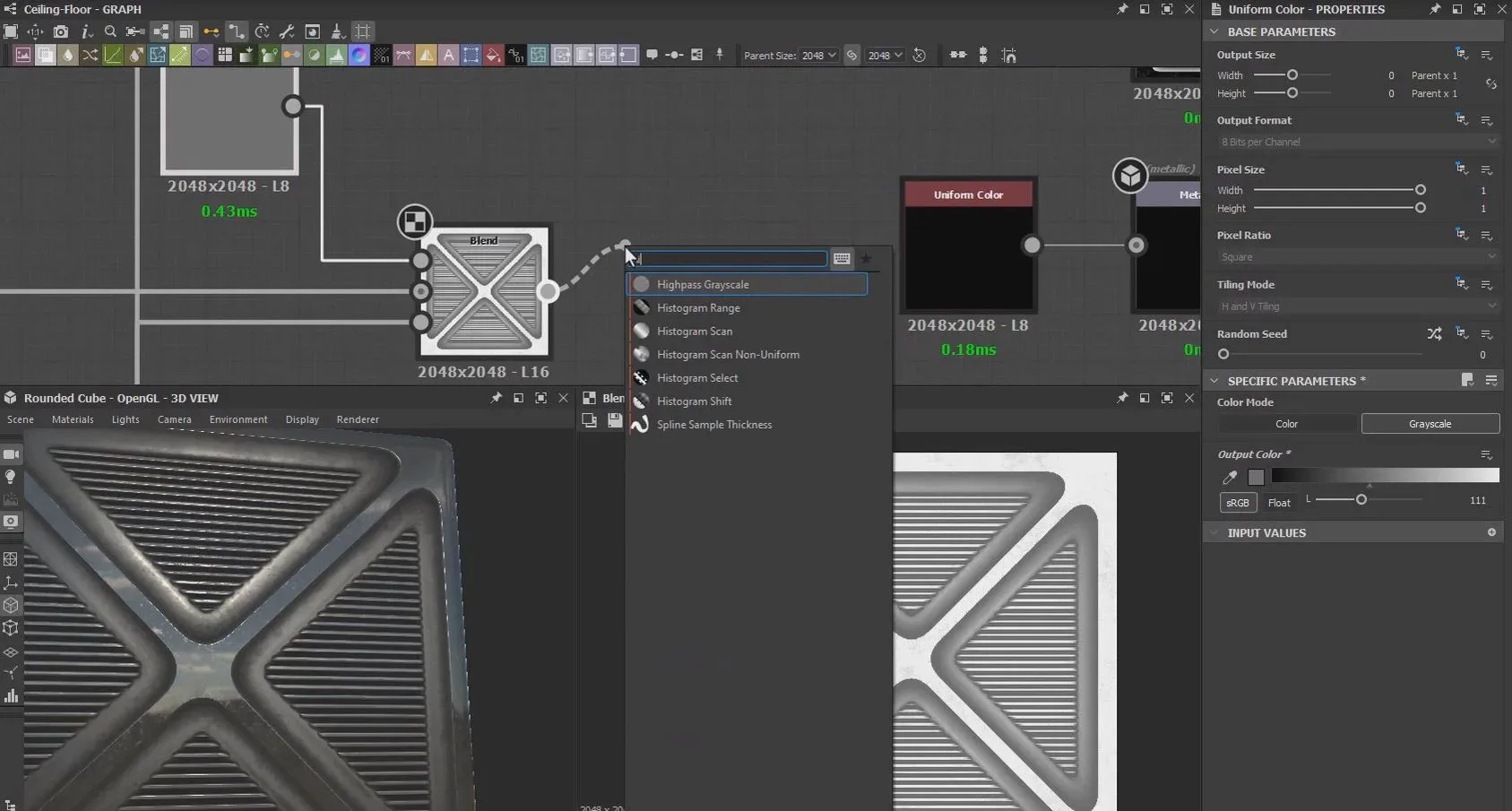This screenshot has width=1512, height=811.
Task: Select Grayscale color mode button
Action: click(1430, 424)
